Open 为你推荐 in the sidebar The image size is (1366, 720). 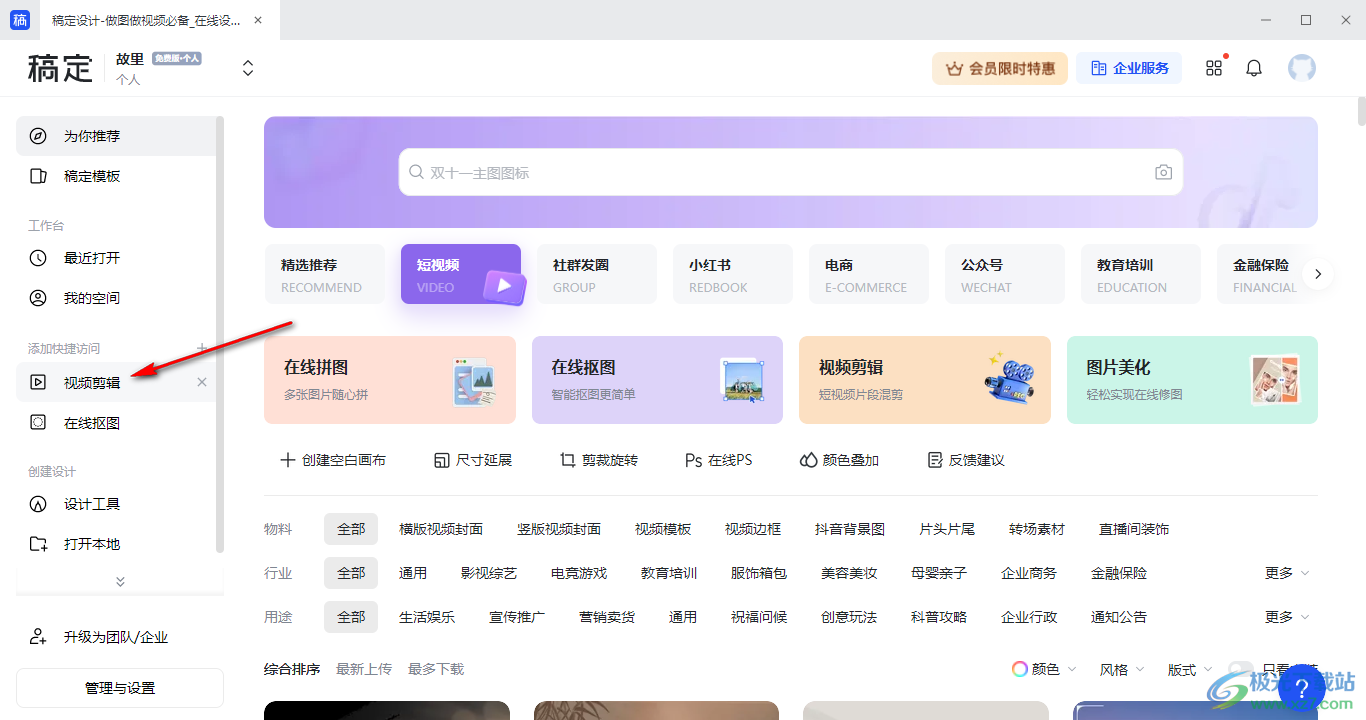[116, 136]
